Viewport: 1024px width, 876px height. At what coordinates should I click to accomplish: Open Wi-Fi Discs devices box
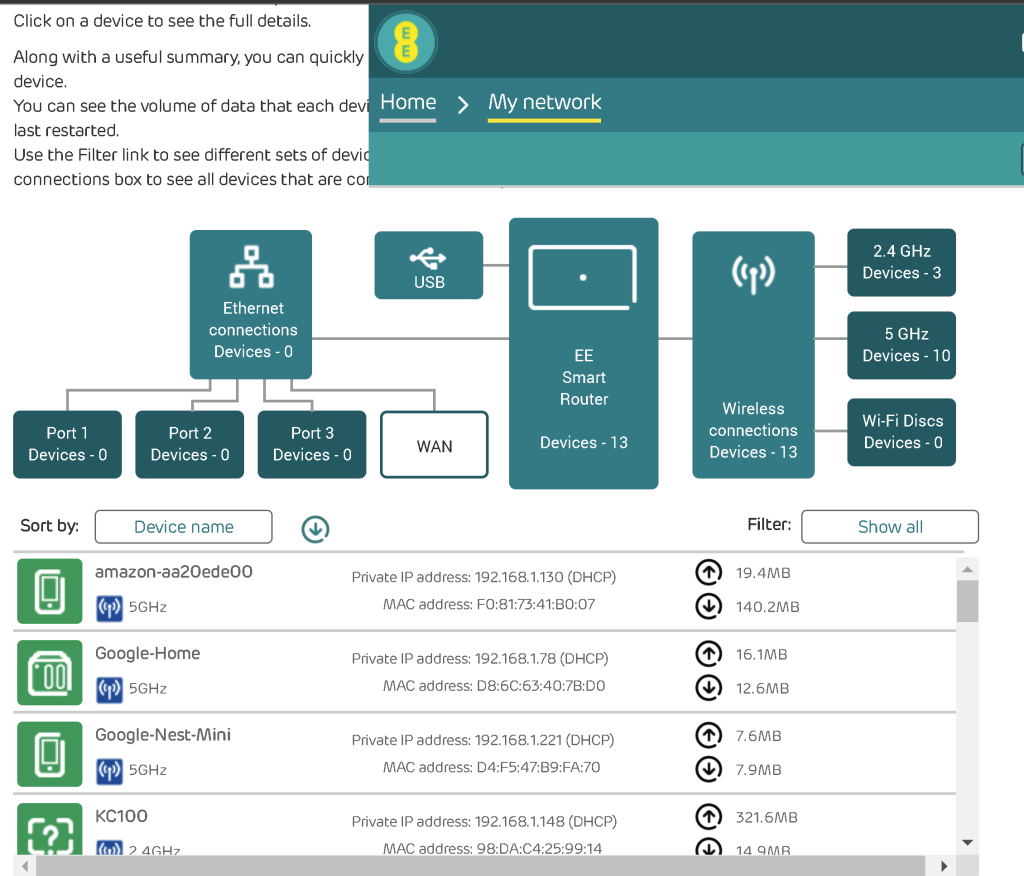pos(901,432)
